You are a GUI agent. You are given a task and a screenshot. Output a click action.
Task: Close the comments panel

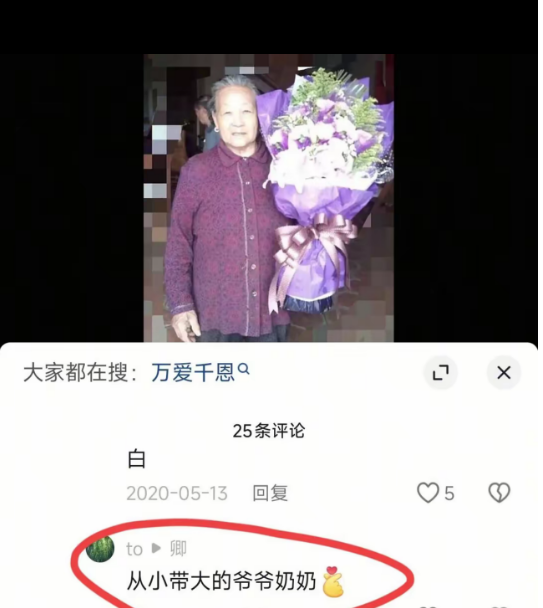pyautogui.click(x=504, y=373)
